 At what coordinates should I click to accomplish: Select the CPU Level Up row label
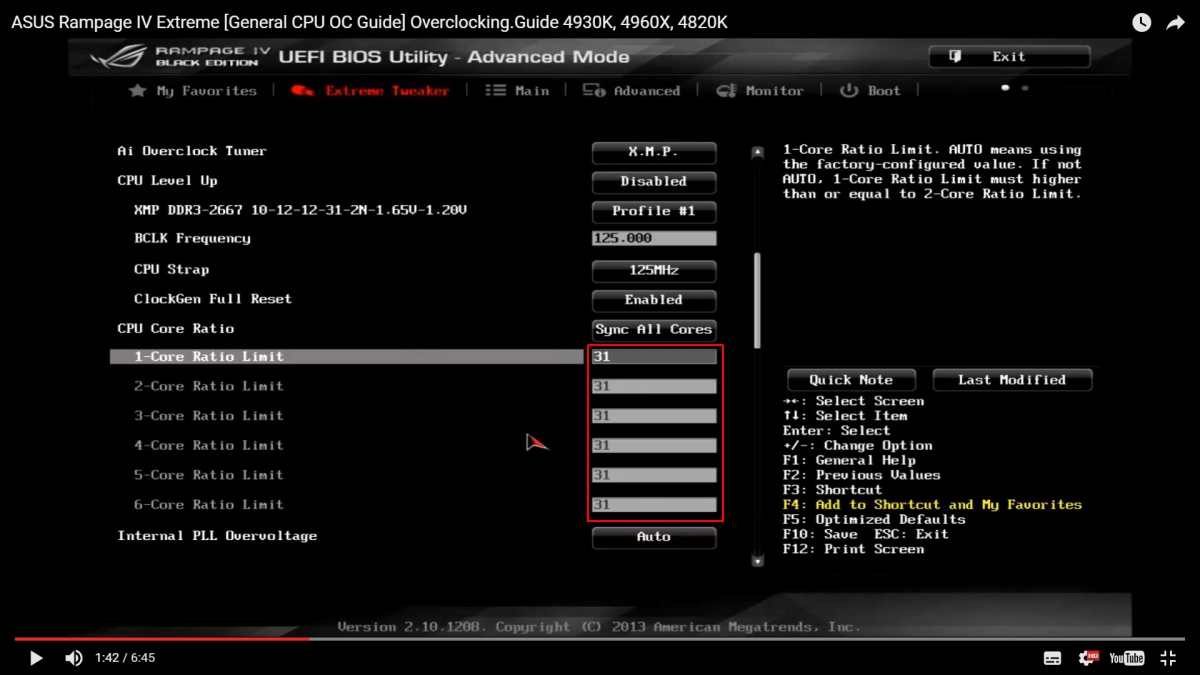167,181
